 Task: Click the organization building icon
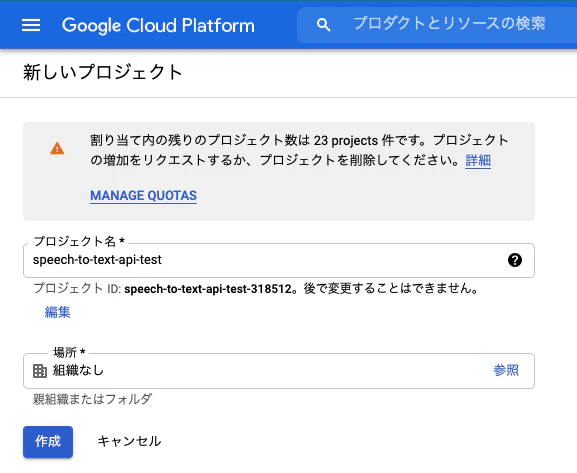coord(40,371)
